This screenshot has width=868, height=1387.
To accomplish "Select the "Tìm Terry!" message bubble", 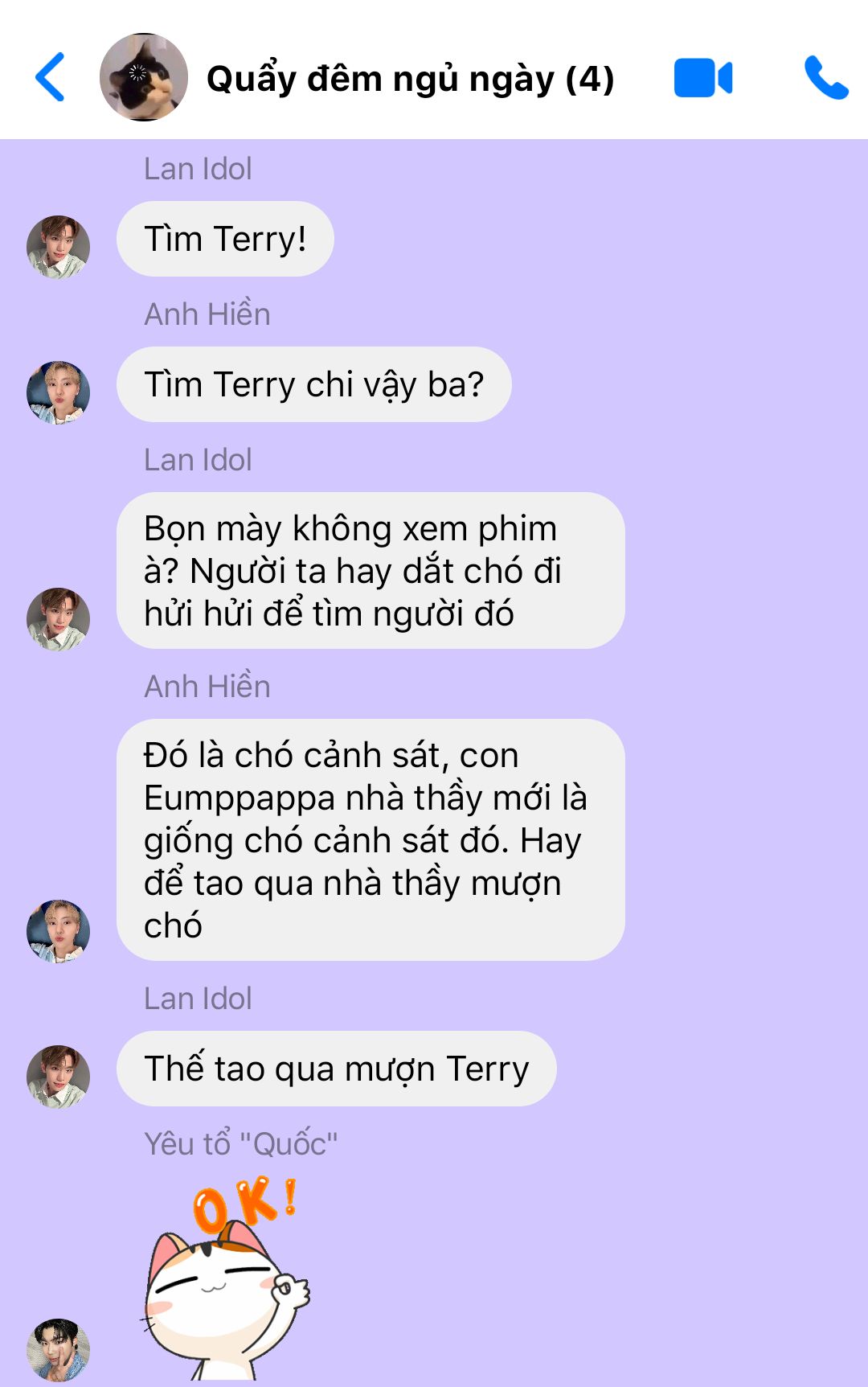I will [x=225, y=239].
